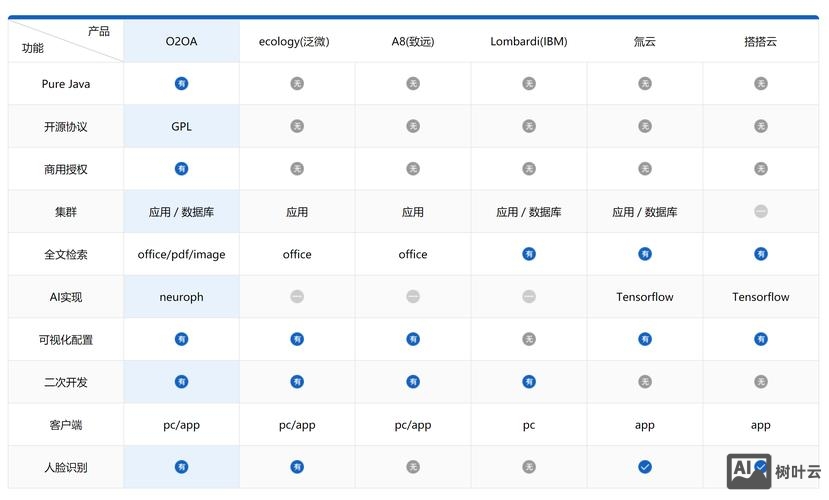Click the gray dash icon for A8 AI实现
Viewport: 829px width, 500px height.
tap(413, 297)
